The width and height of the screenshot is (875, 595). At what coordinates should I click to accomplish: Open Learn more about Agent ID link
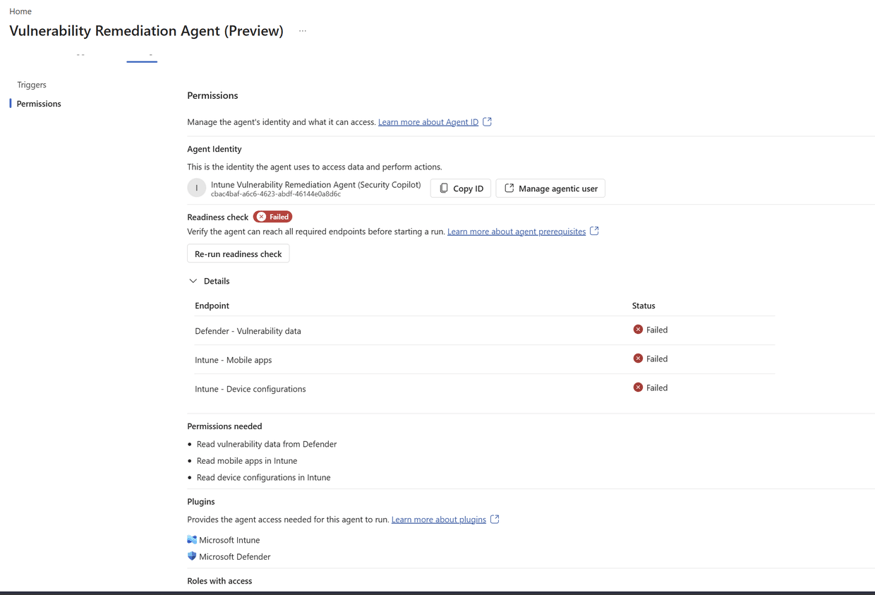[429, 122]
